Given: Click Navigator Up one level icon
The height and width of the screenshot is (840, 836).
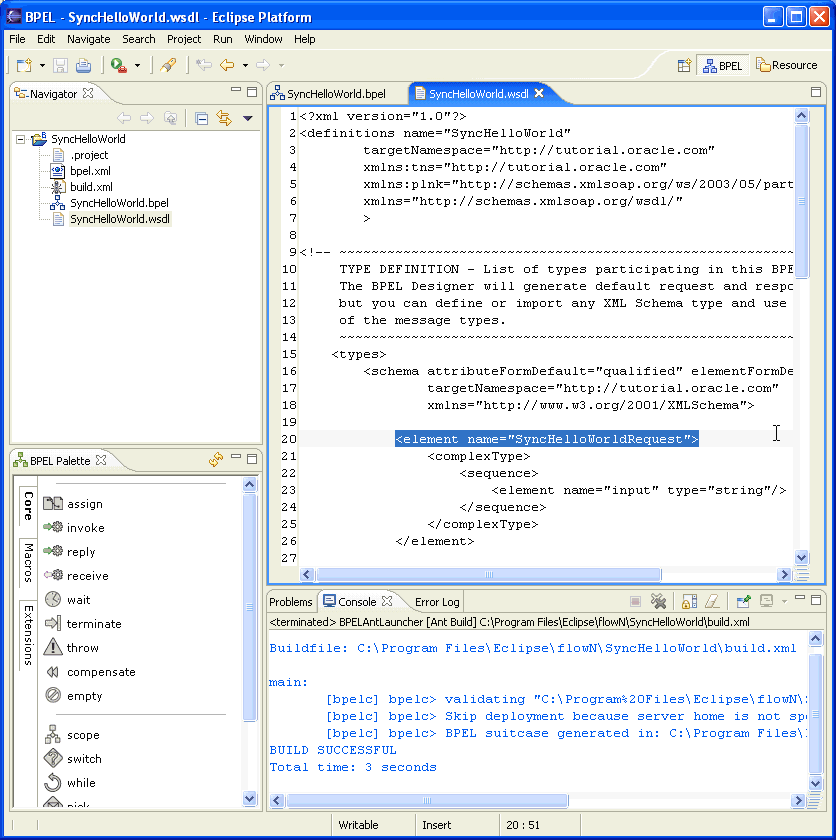Looking at the screenshot, I should pyautogui.click(x=170, y=118).
